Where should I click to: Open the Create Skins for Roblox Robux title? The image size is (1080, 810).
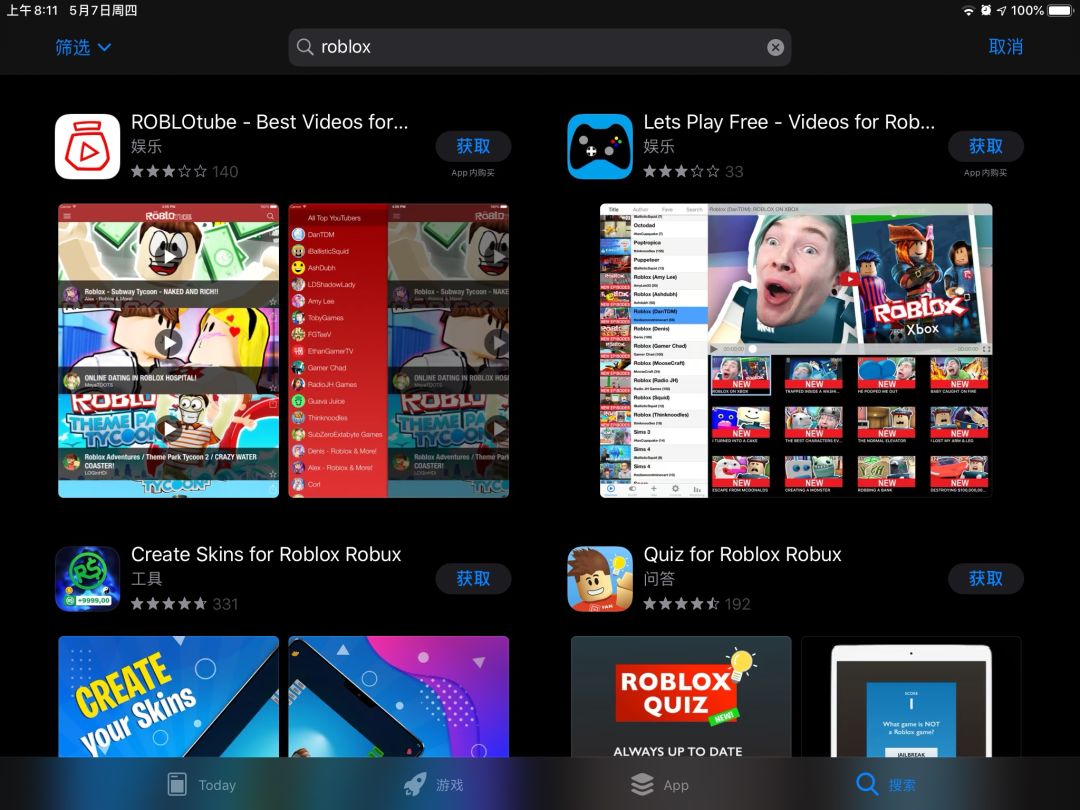click(266, 554)
